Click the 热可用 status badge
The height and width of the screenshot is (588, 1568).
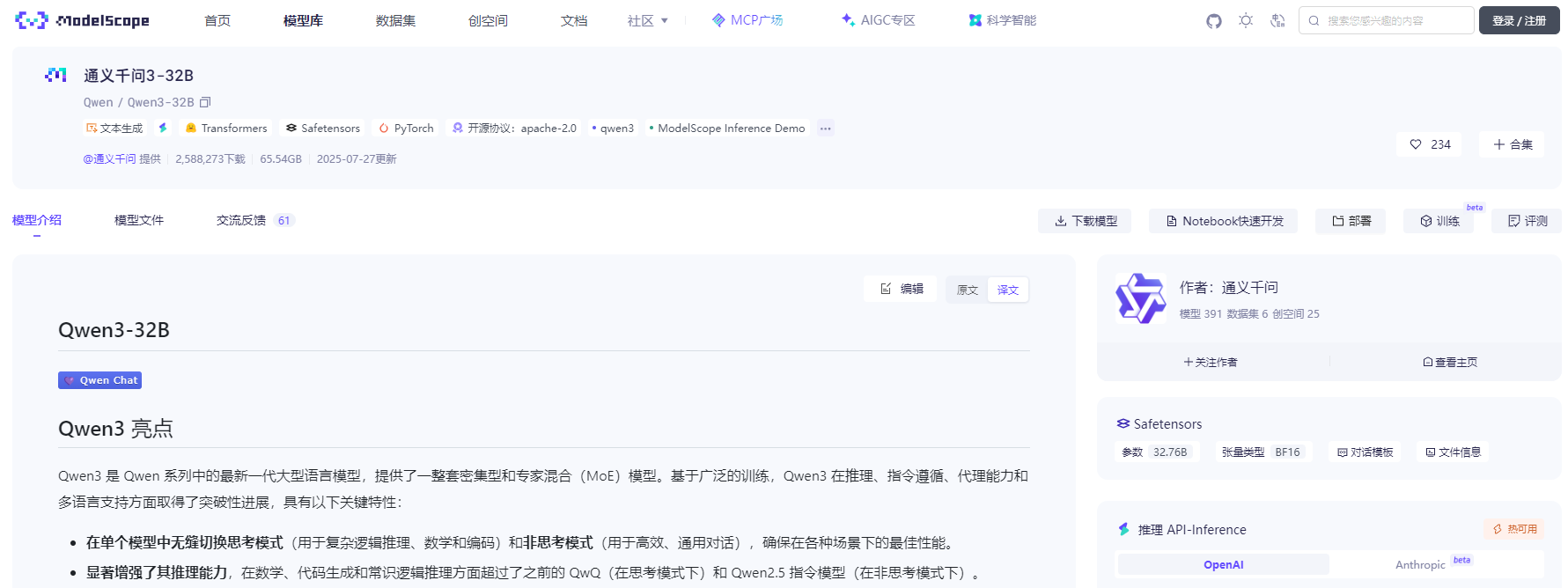1515,529
